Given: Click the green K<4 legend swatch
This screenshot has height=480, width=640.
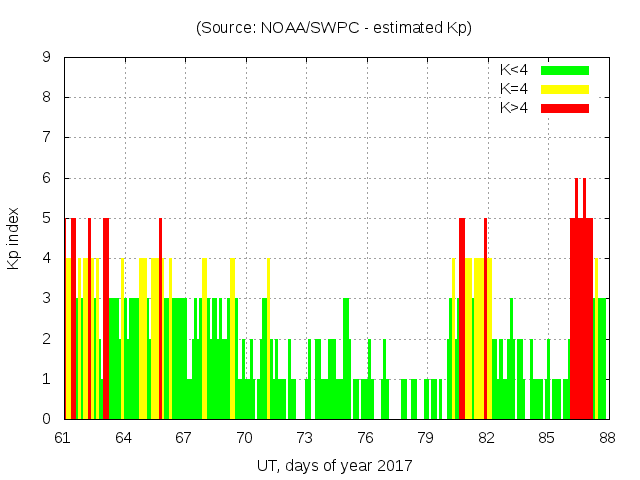Looking at the screenshot, I should tap(565, 70).
